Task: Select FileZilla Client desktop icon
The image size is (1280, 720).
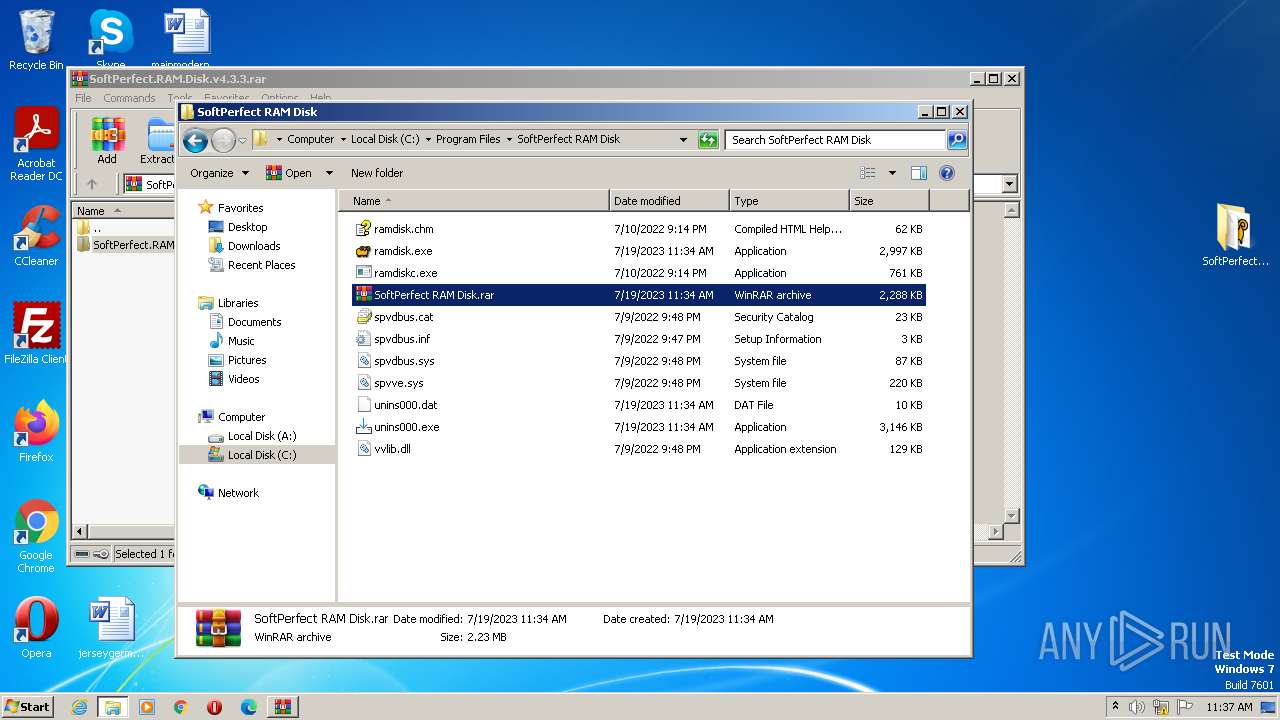Action: tap(36, 334)
